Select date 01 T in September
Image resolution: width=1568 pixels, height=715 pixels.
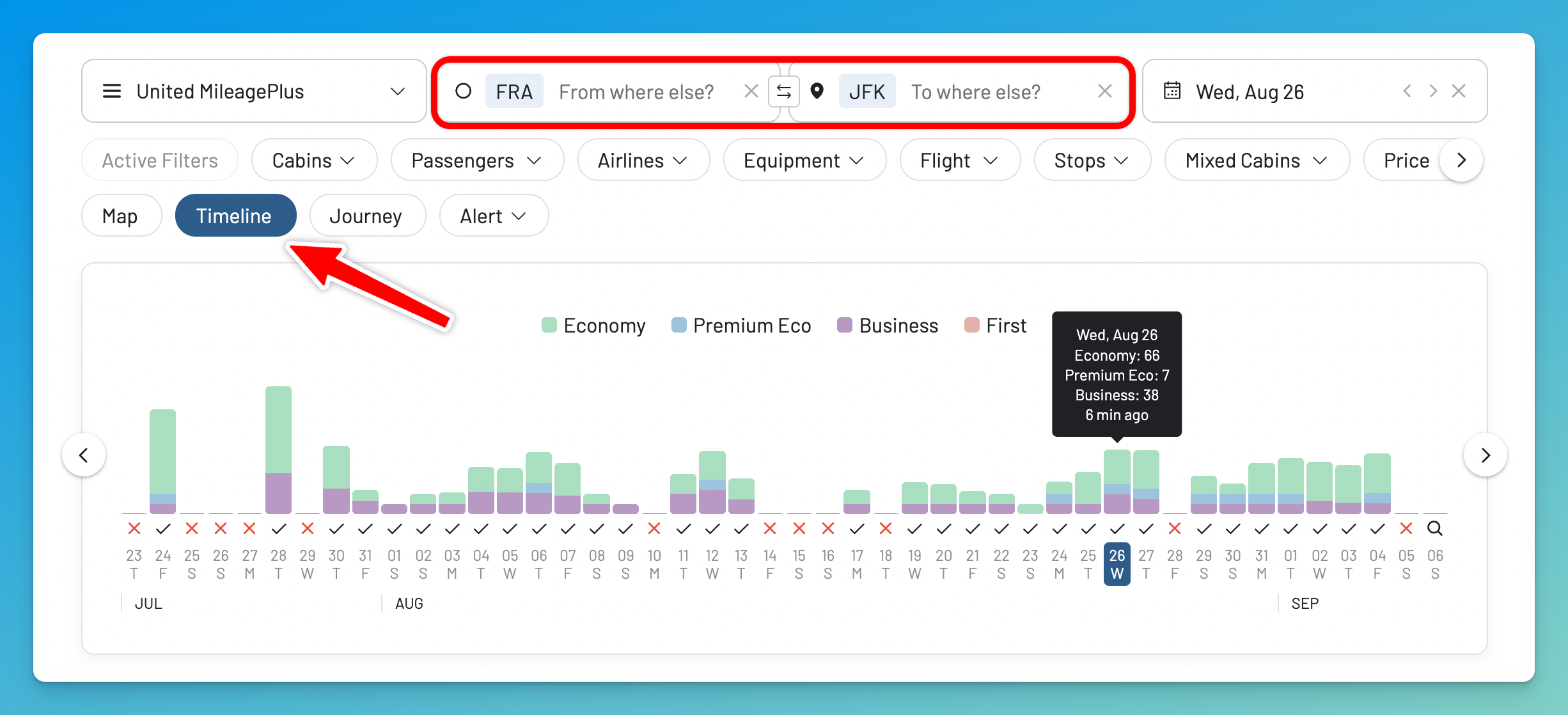click(x=1290, y=564)
